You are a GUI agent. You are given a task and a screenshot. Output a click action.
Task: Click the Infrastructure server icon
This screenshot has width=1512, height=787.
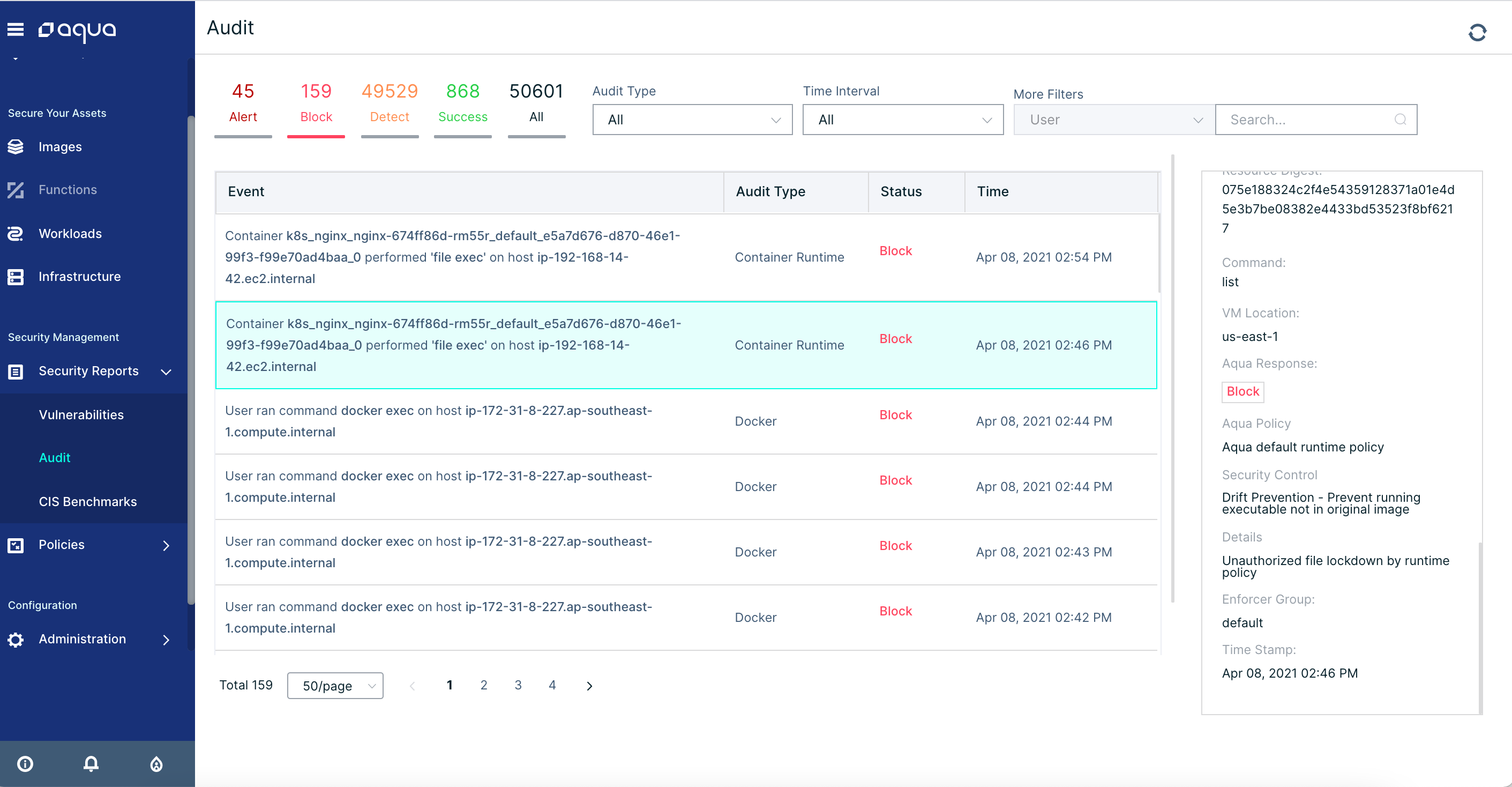16,277
